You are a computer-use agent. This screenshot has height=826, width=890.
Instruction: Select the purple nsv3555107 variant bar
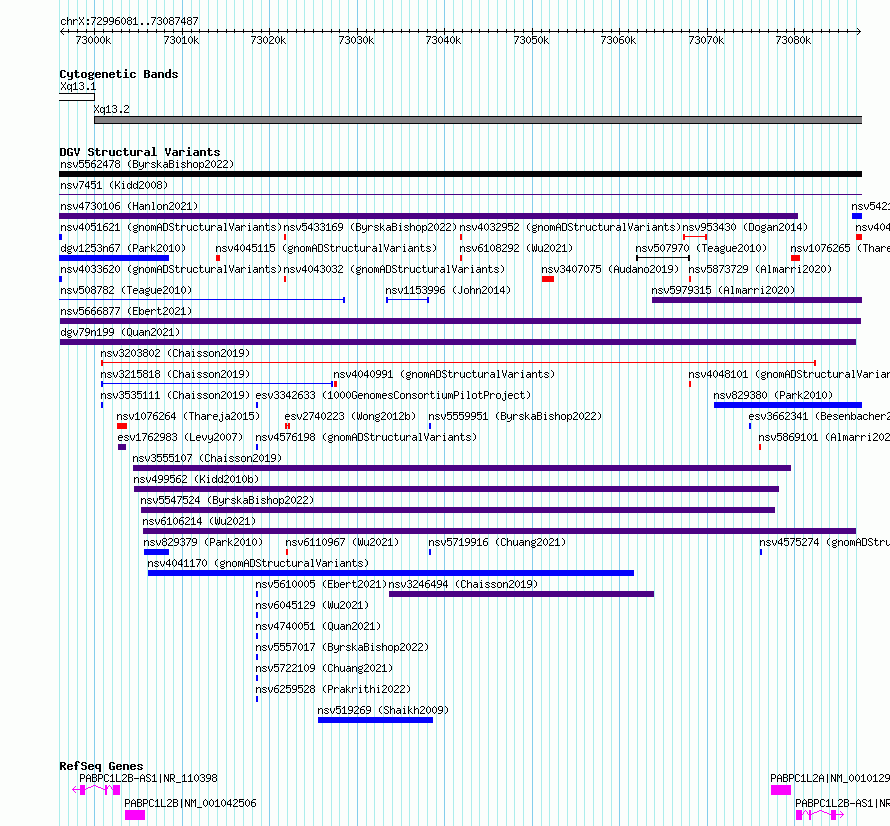pos(462,468)
